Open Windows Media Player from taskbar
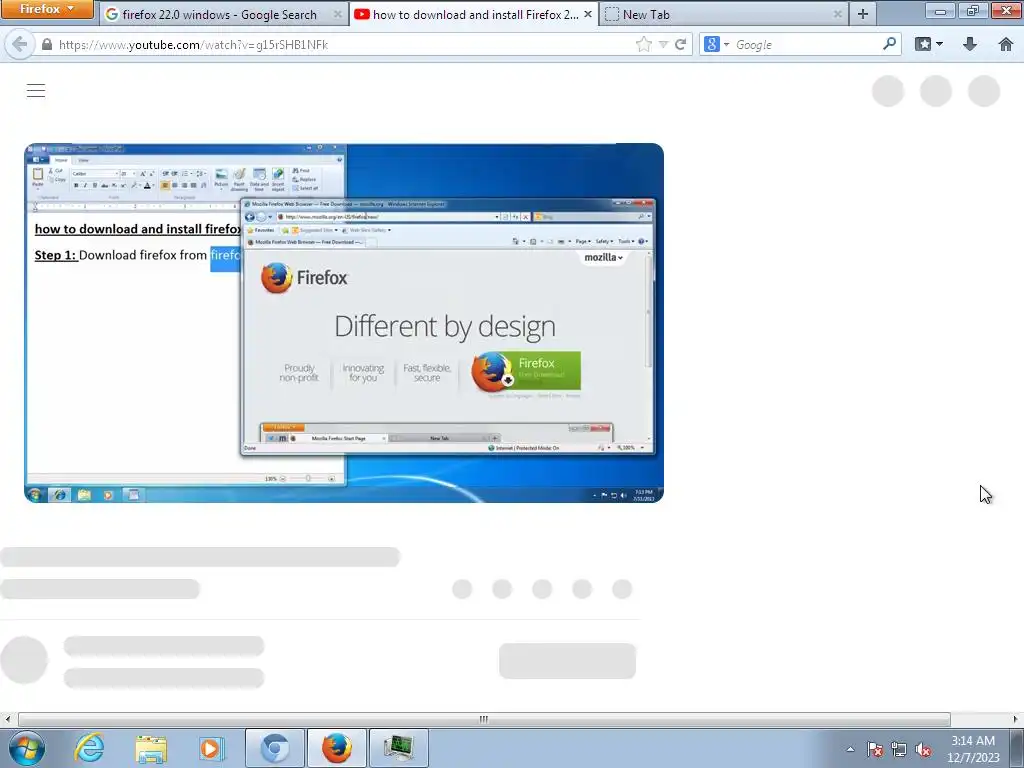 tap(211, 748)
